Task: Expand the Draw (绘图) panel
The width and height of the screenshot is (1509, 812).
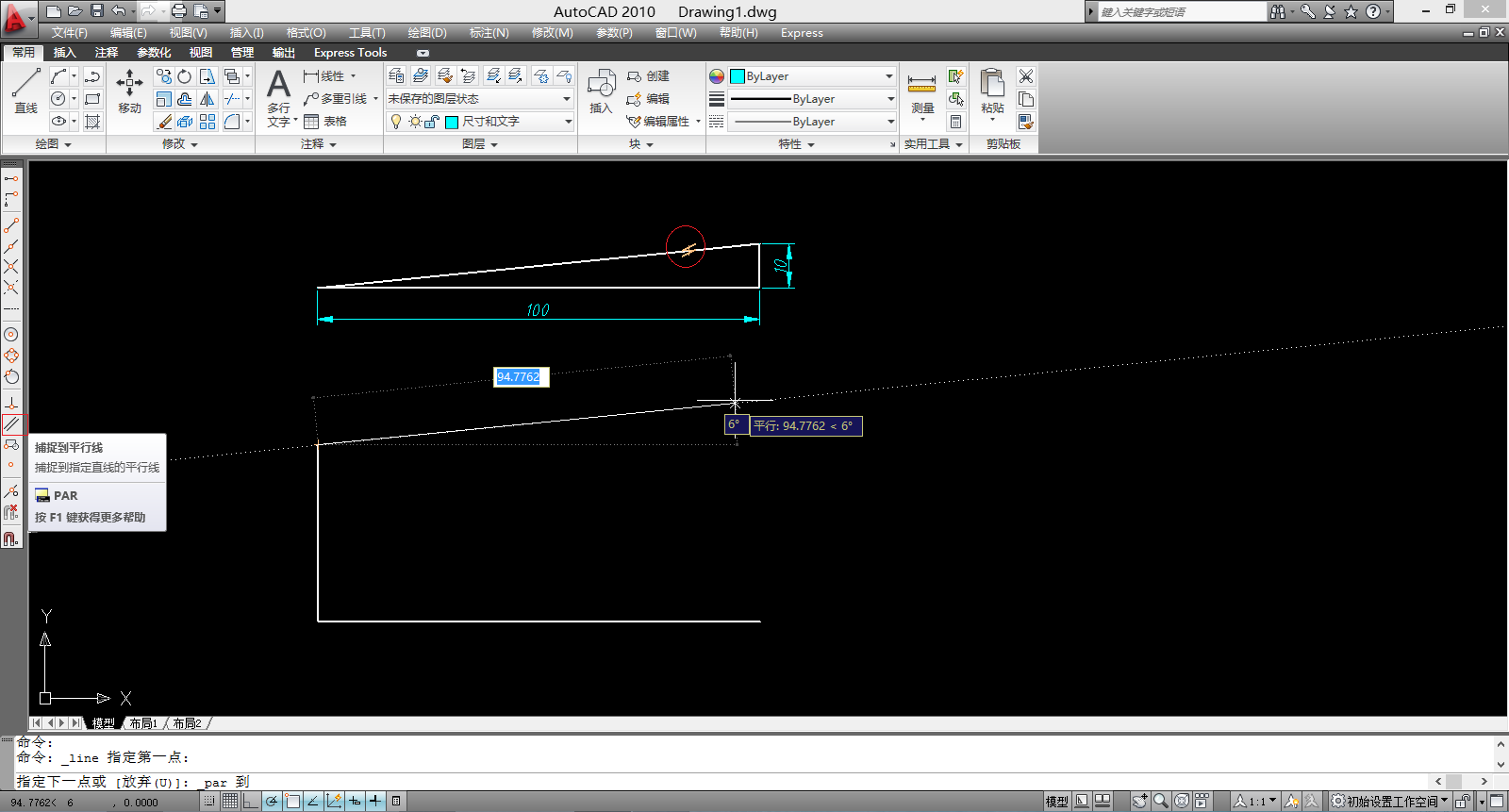Action: (53, 144)
